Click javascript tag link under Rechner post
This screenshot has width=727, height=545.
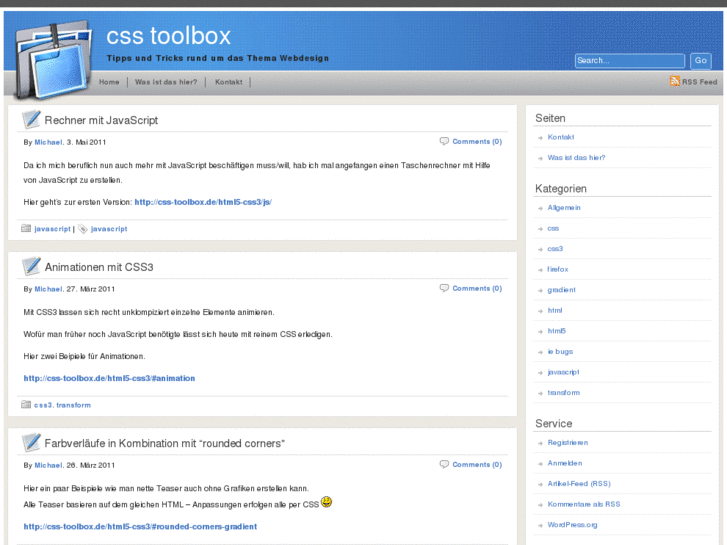109,229
